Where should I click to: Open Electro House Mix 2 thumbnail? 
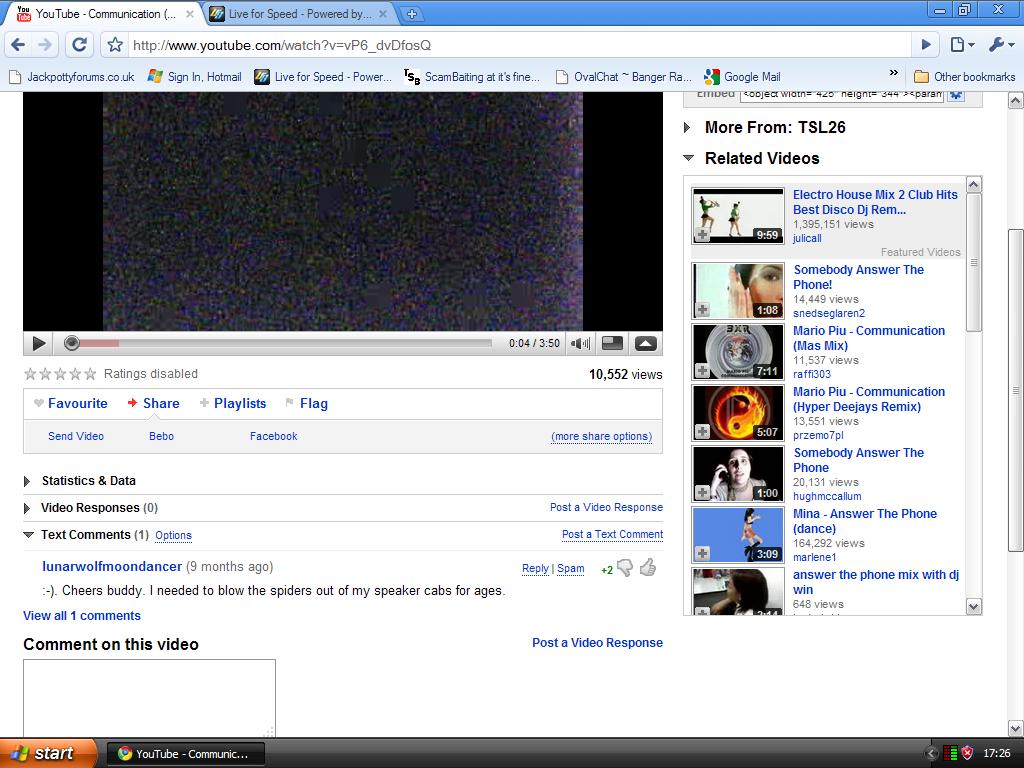click(738, 216)
